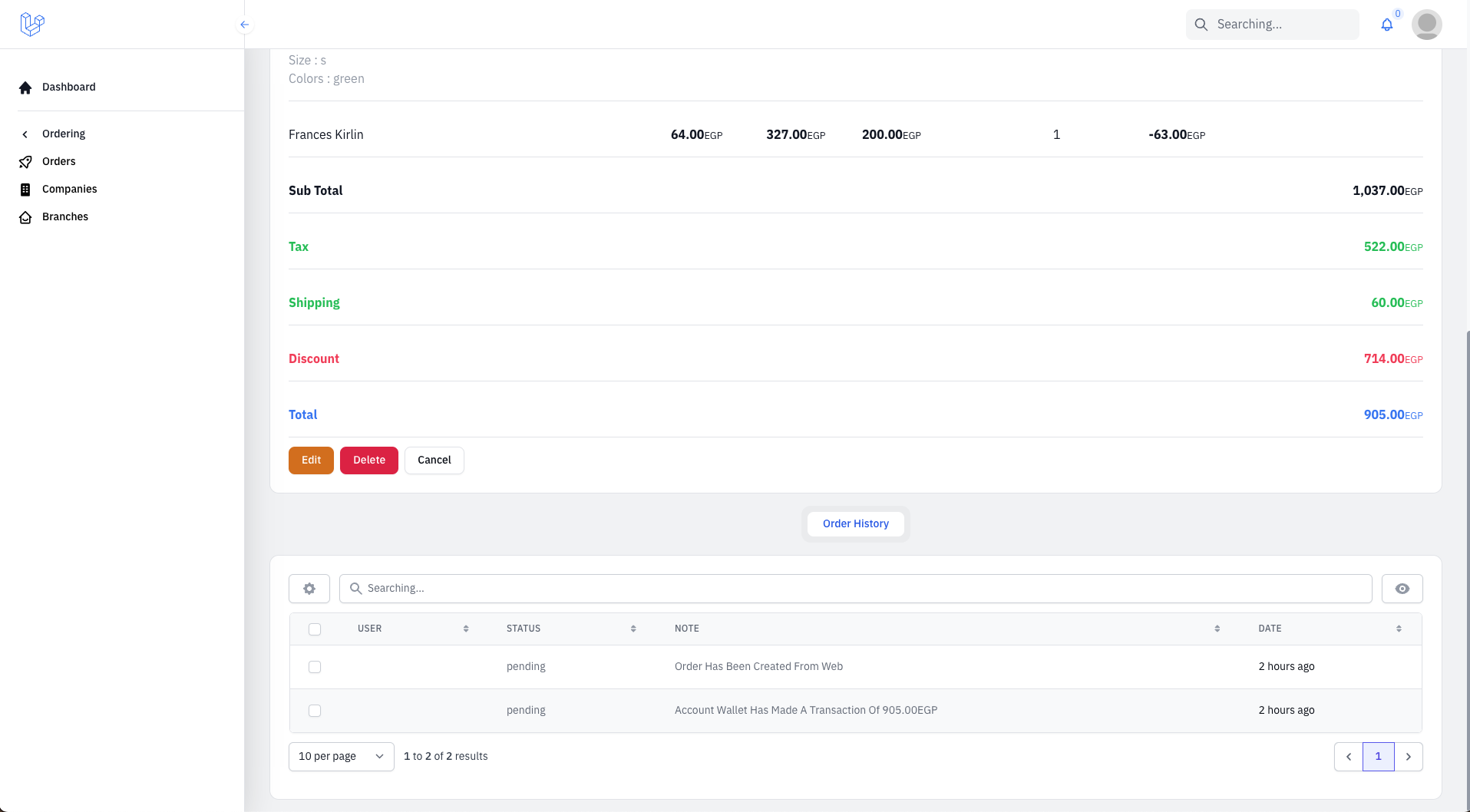
Task: Click the magnifier icon in top search
Action: [1201, 25]
